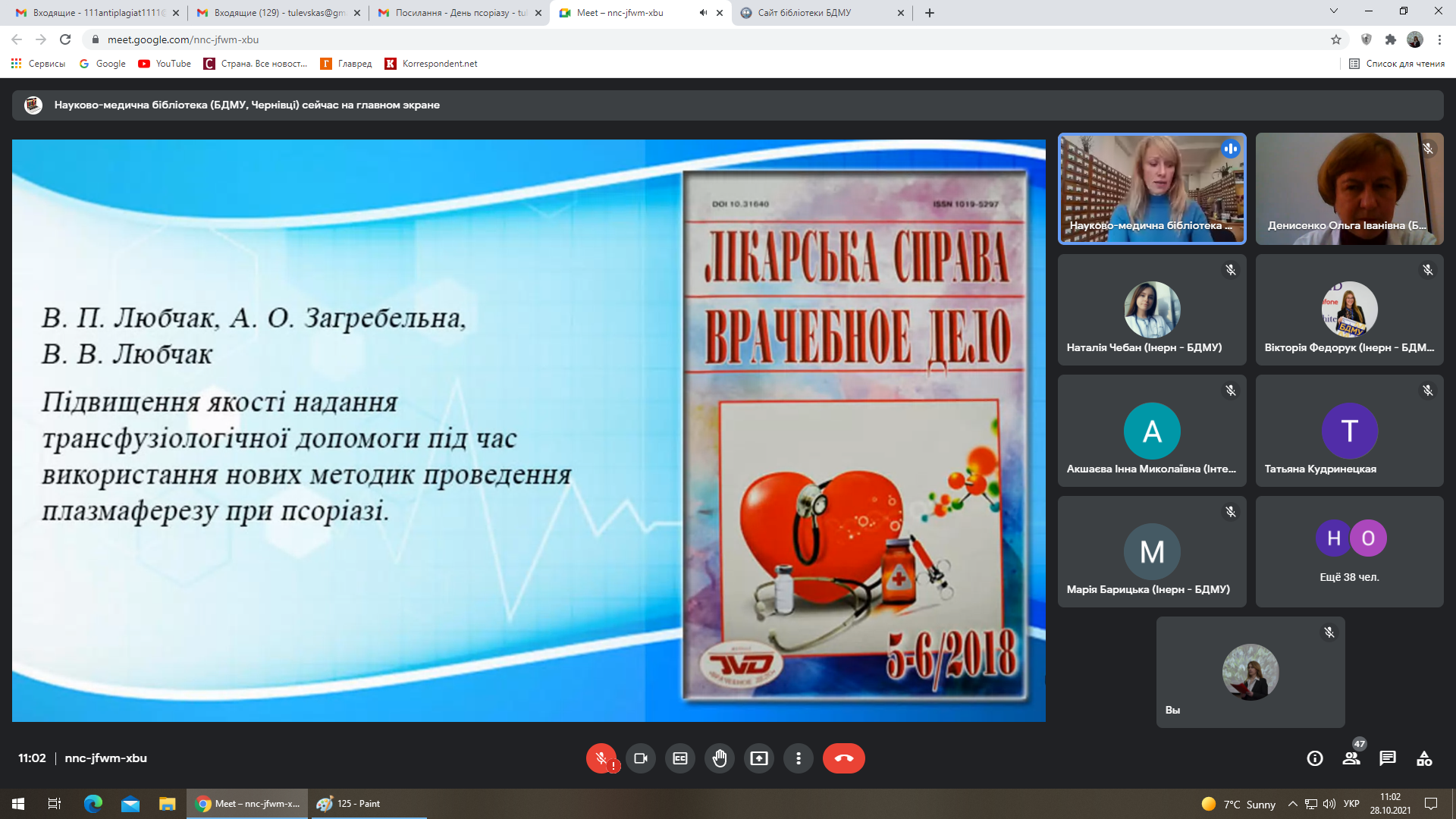This screenshot has width=1456, height=819.
Task: Open Список для чтения reading list
Action: [1397, 64]
